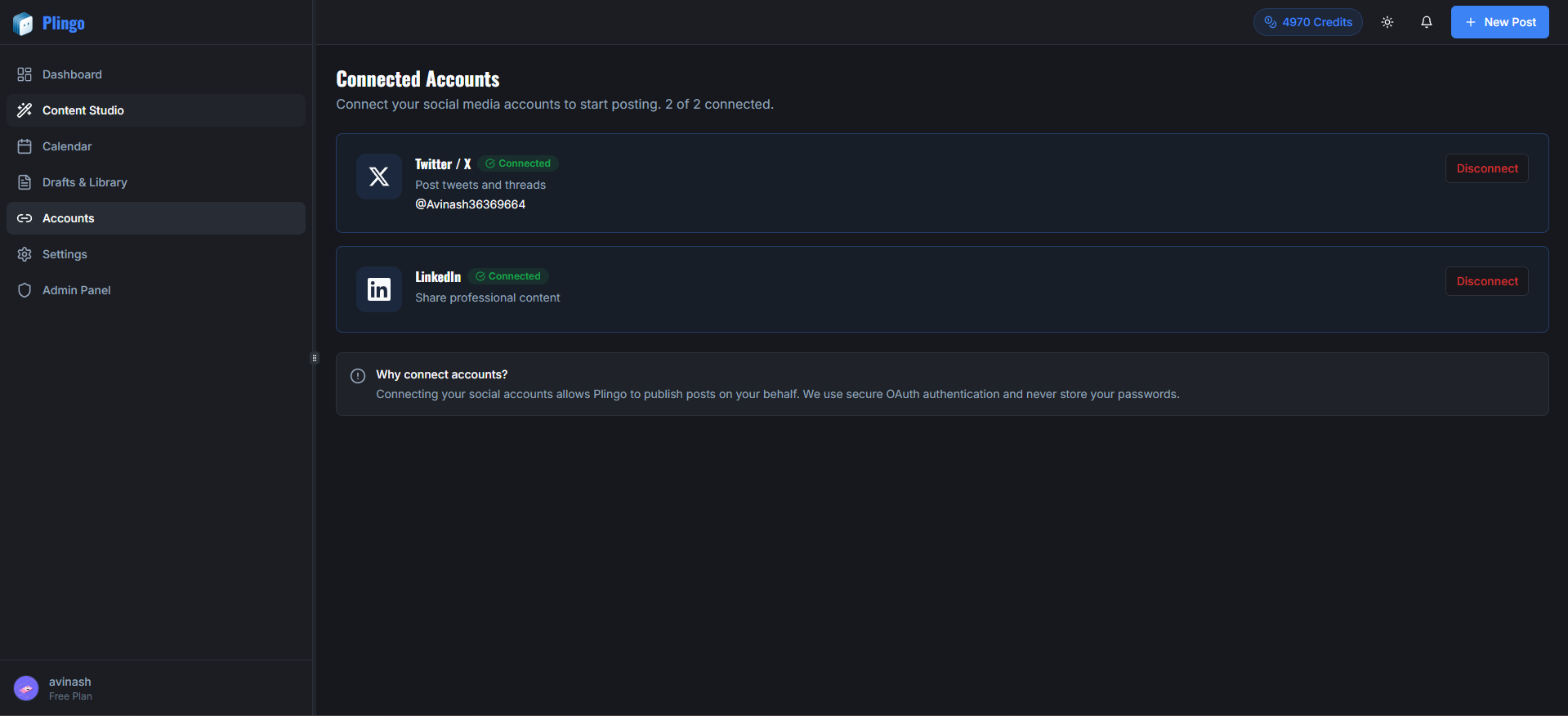Click 'Post tweets and threads' text
1568x716 pixels.
pos(480,185)
